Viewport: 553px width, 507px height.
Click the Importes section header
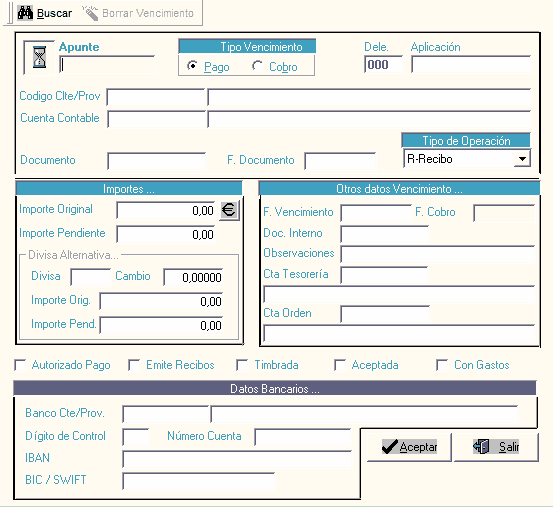[x=129, y=189]
